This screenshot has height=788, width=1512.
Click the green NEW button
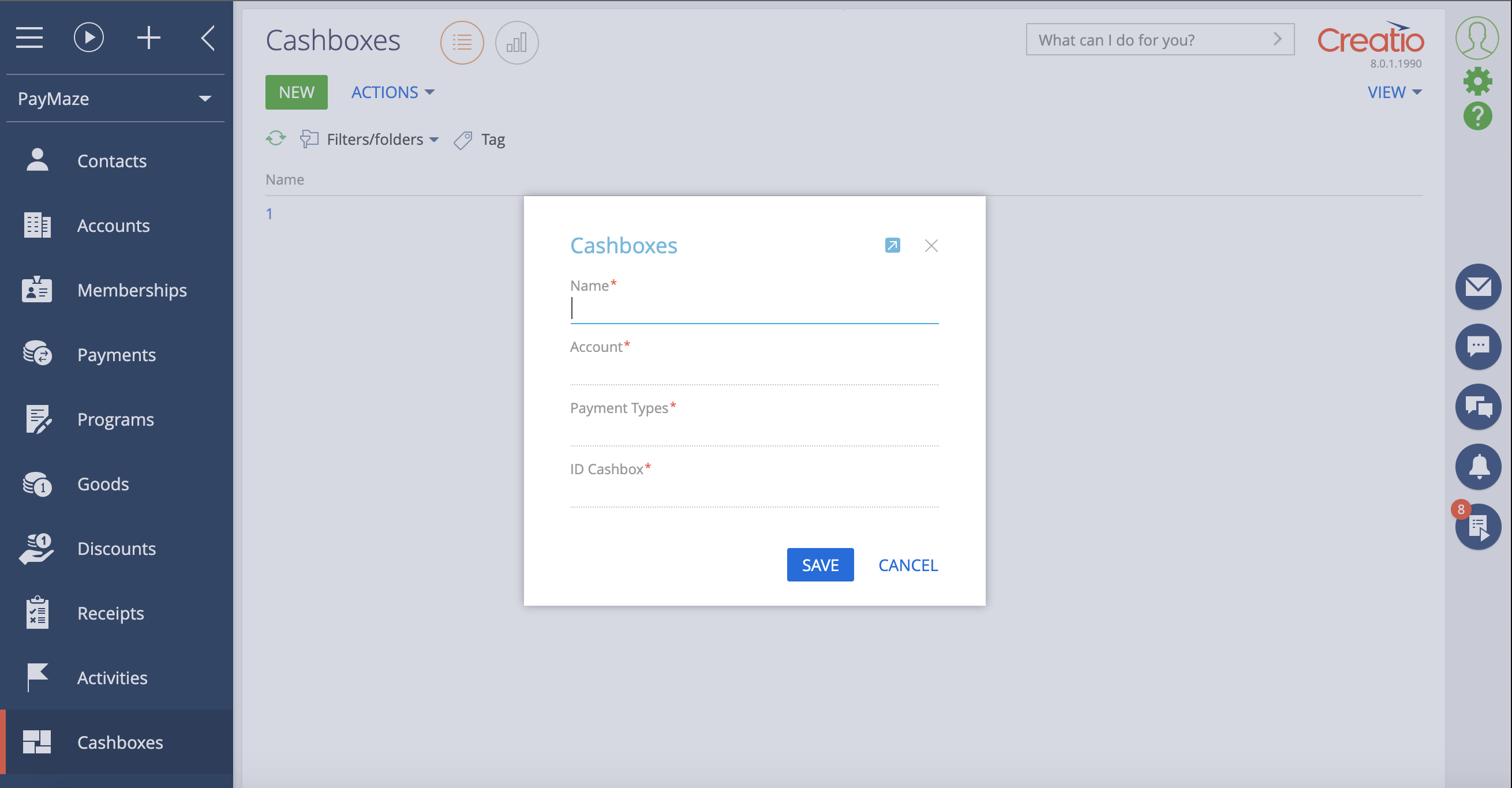point(297,92)
